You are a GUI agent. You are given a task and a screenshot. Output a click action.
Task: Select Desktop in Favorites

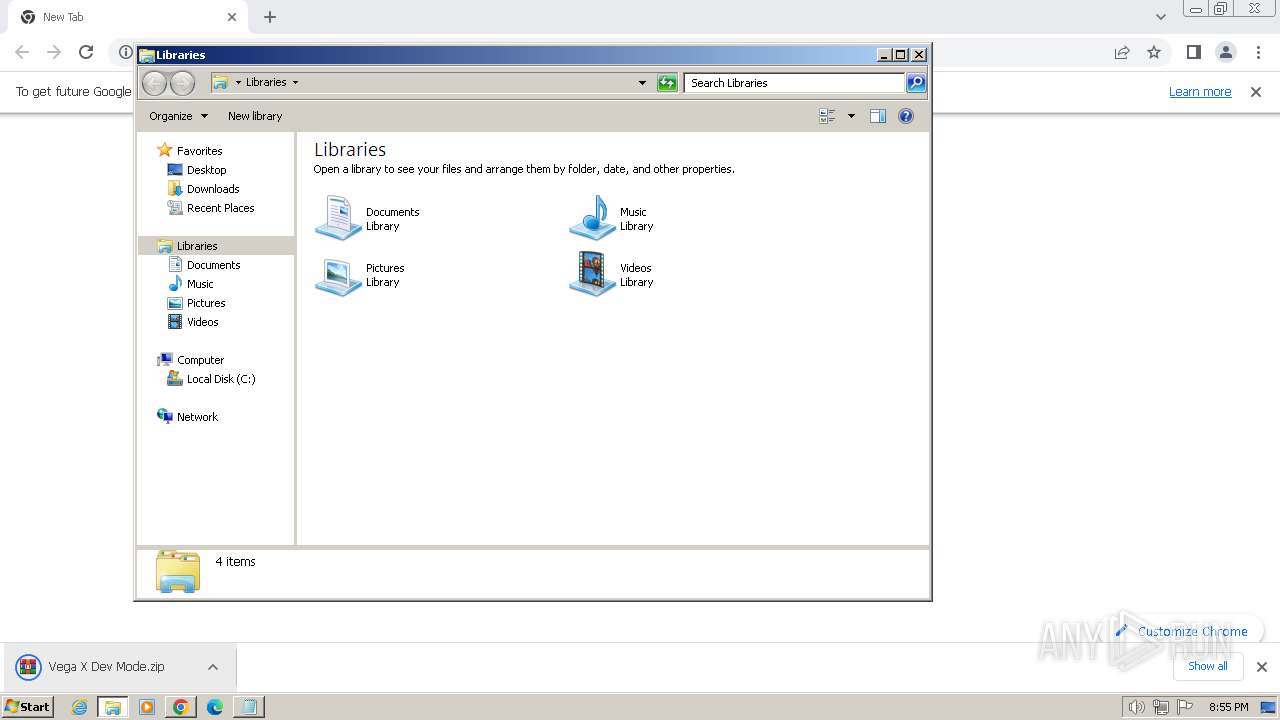pyautogui.click(x=206, y=170)
